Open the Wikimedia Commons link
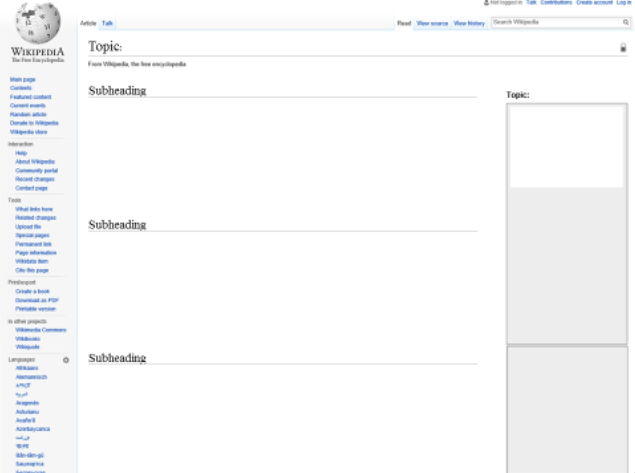The image size is (635, 473). 40,330
